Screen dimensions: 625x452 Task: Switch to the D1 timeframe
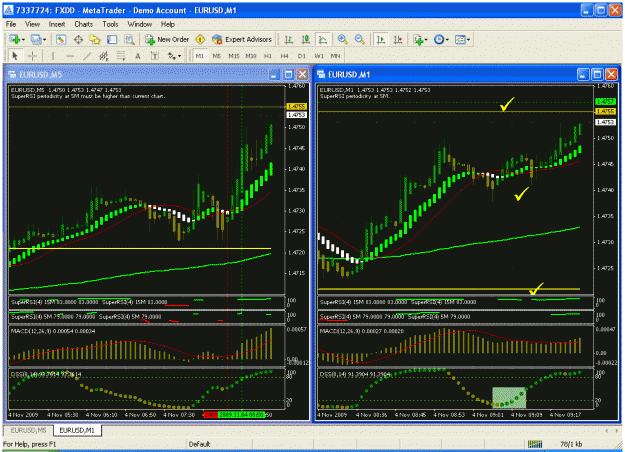(302, 56)
